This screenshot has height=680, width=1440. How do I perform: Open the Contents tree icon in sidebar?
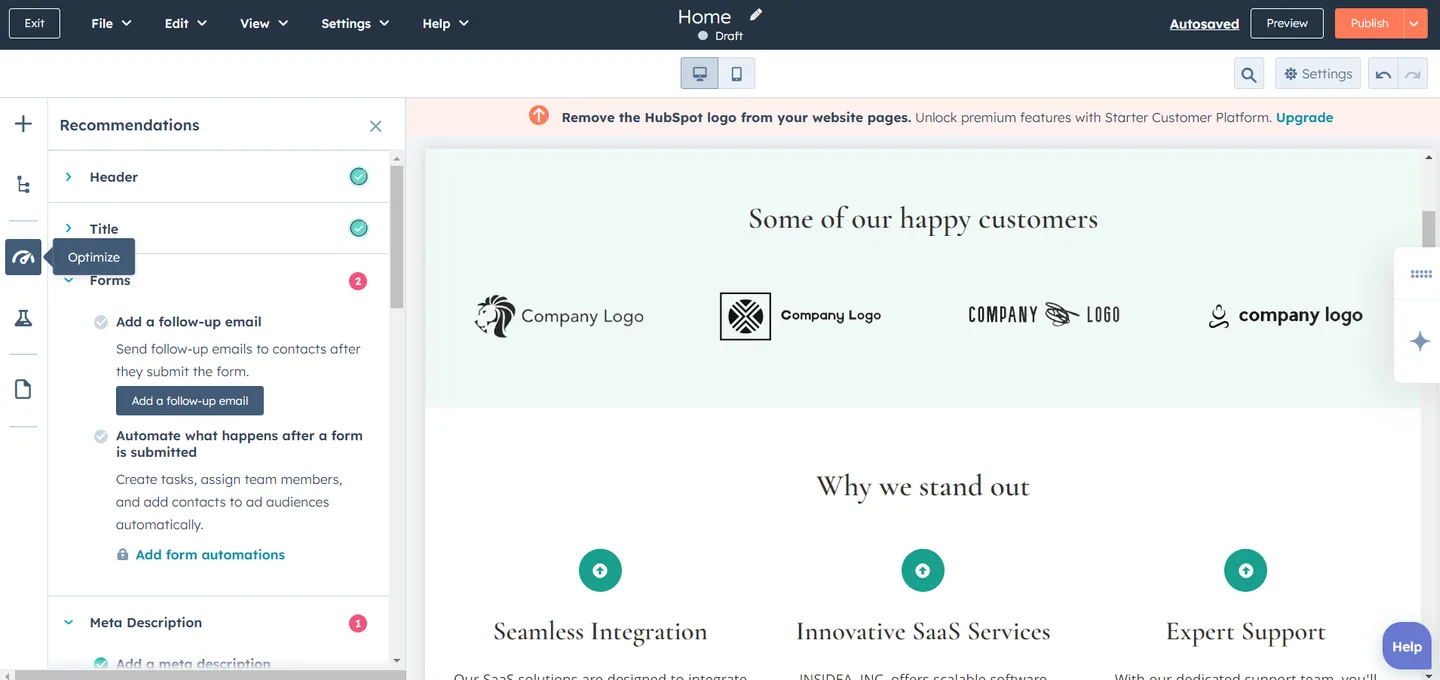pyautogui.click(x=23, y=184)
